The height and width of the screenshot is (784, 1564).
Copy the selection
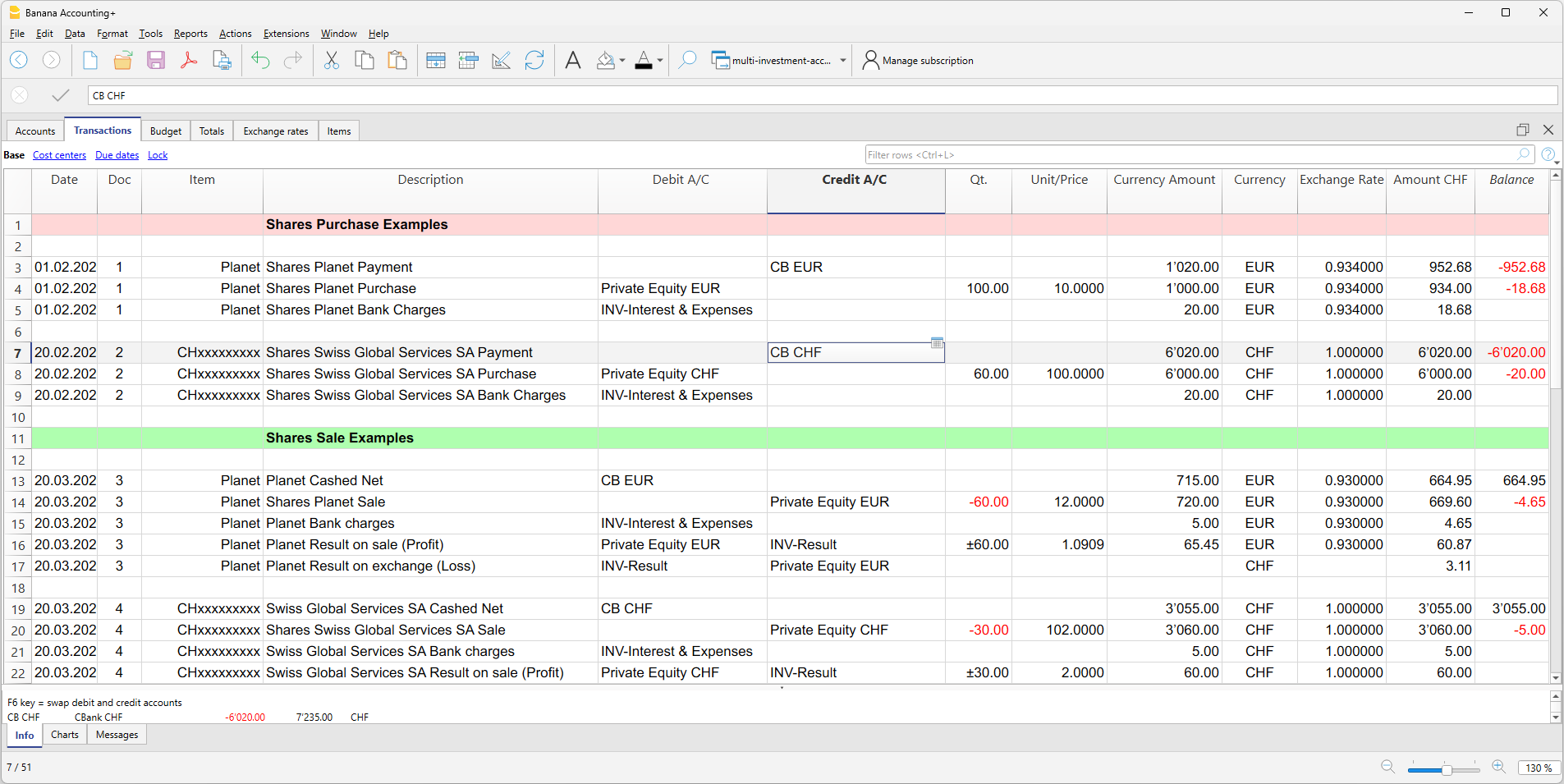point(365,60)
